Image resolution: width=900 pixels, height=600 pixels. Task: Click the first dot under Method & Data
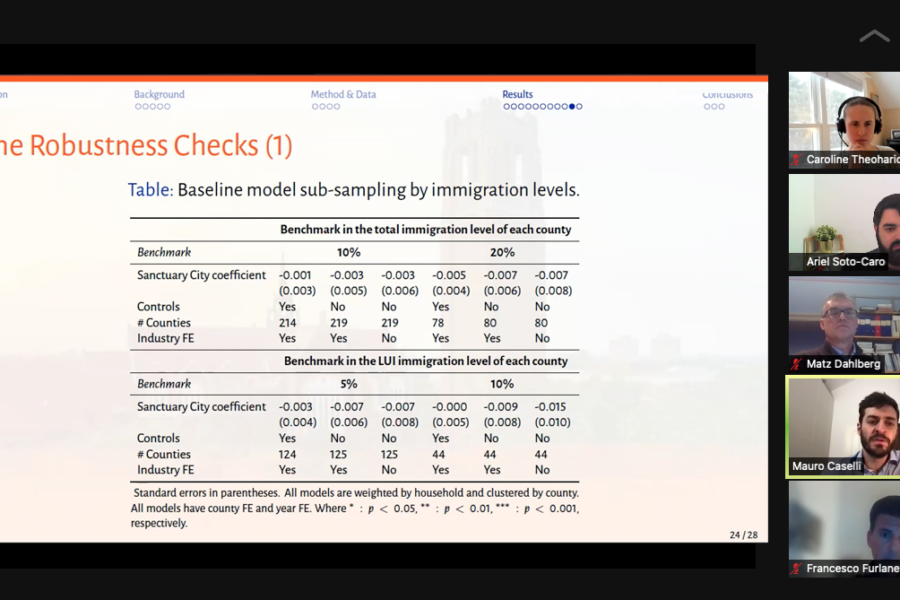(315, 106)
